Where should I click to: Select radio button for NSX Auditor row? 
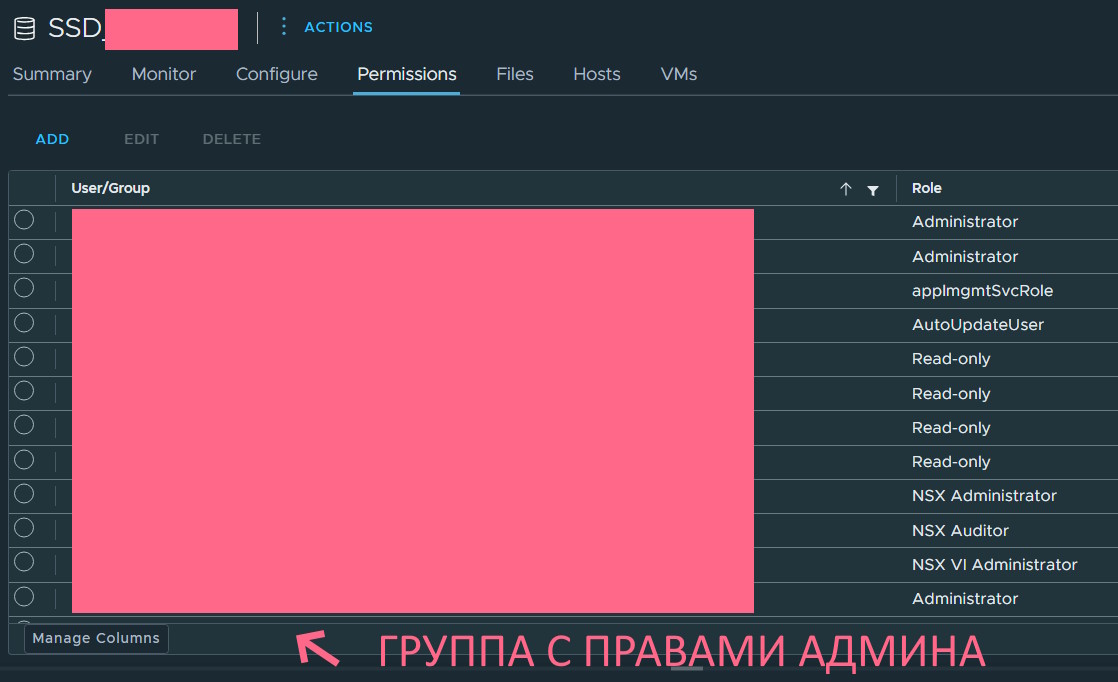pyautogui.click(x=24, y=528)
